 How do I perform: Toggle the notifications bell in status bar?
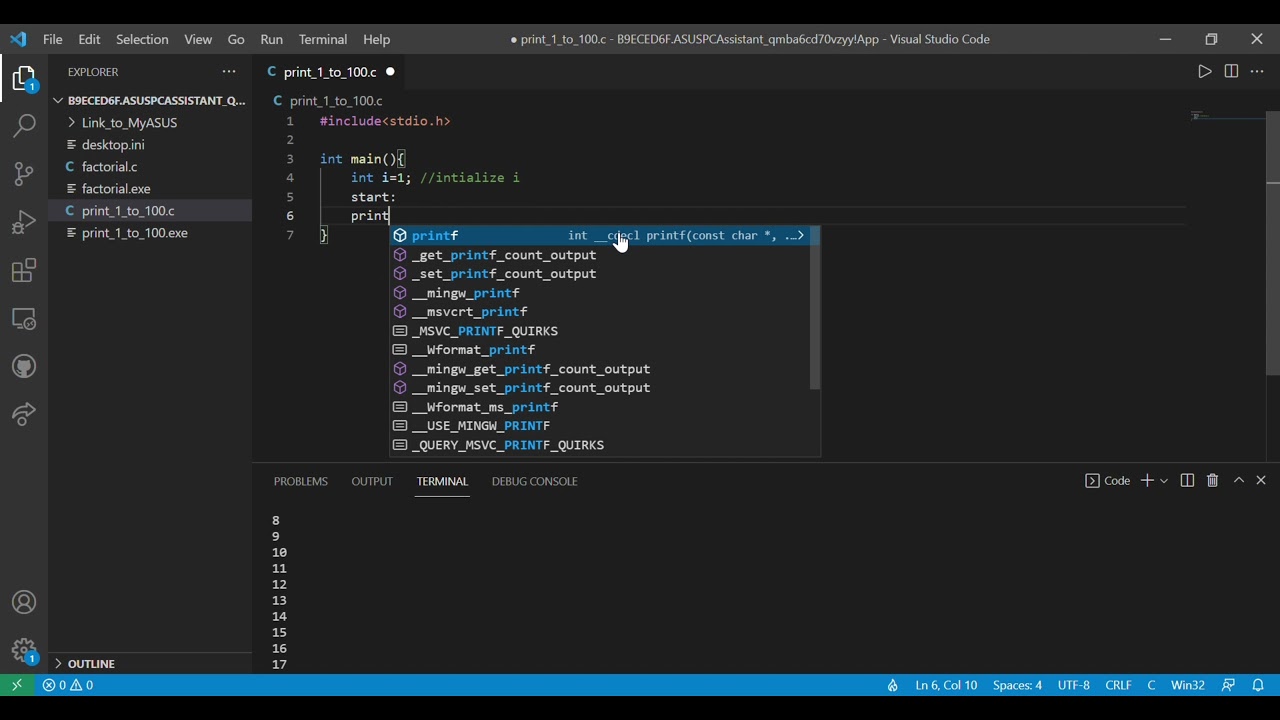[1258, 685]
